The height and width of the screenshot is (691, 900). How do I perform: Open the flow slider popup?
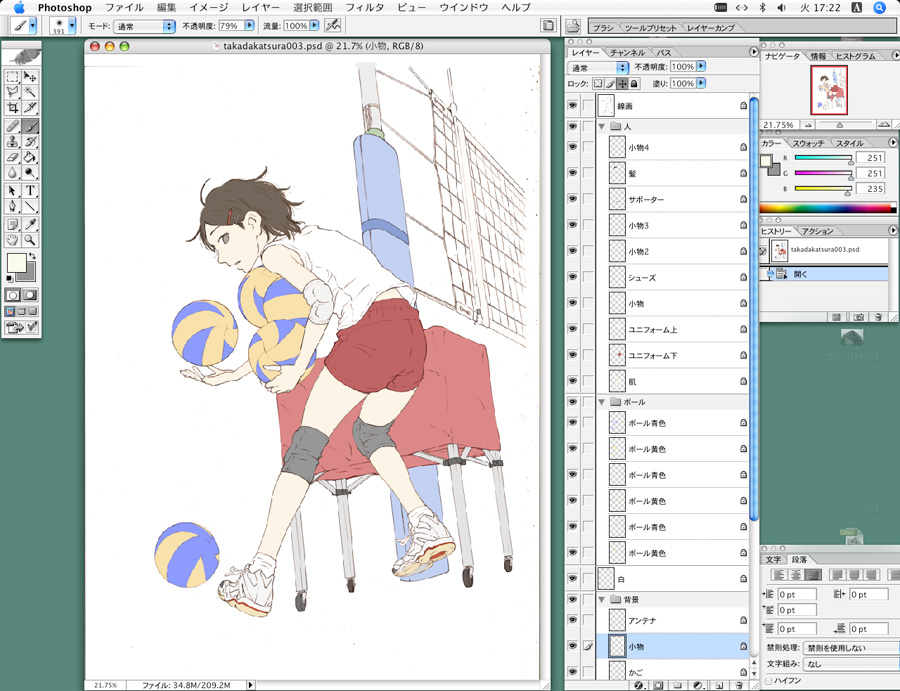point(315,25)
